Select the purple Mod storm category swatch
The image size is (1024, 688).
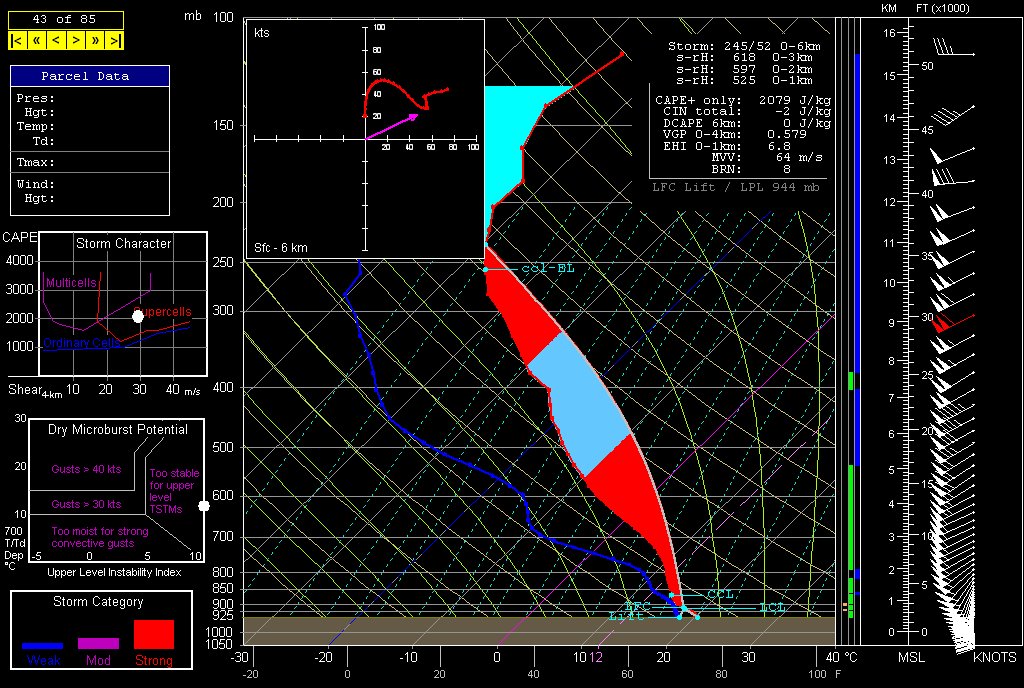click(98, 644)
